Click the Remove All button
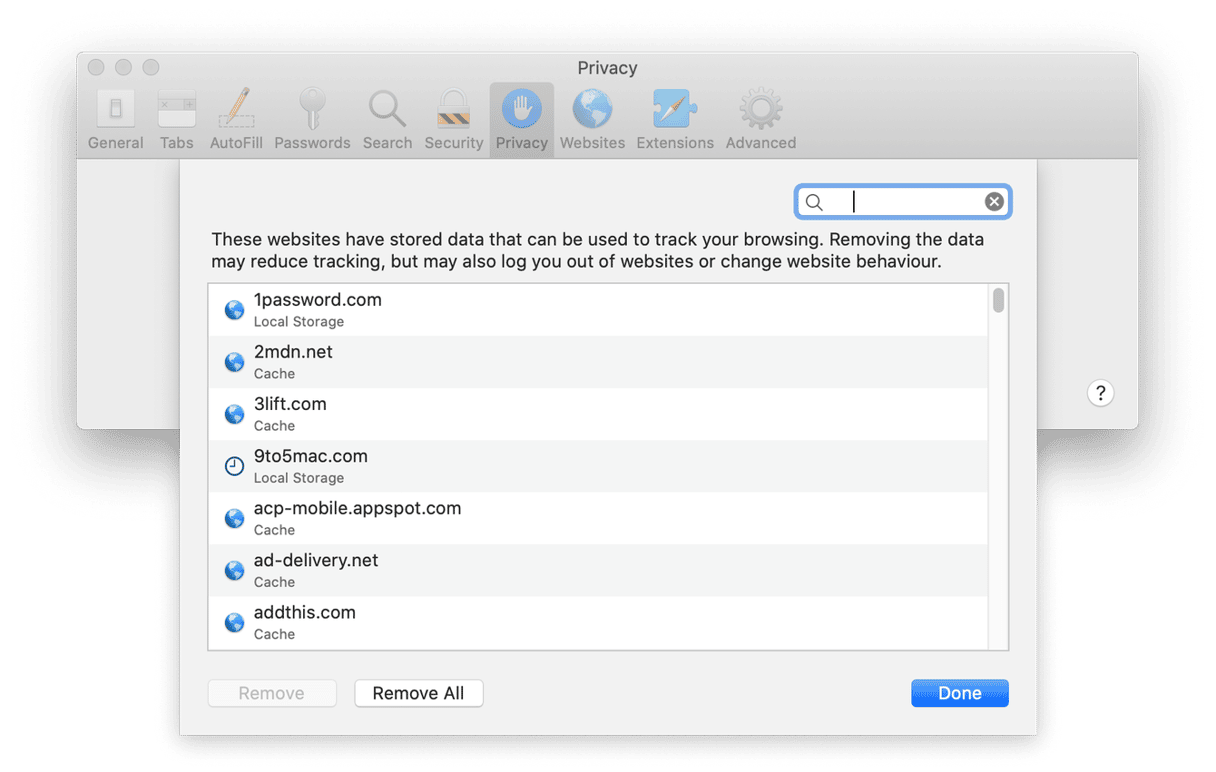 point(418,693)
